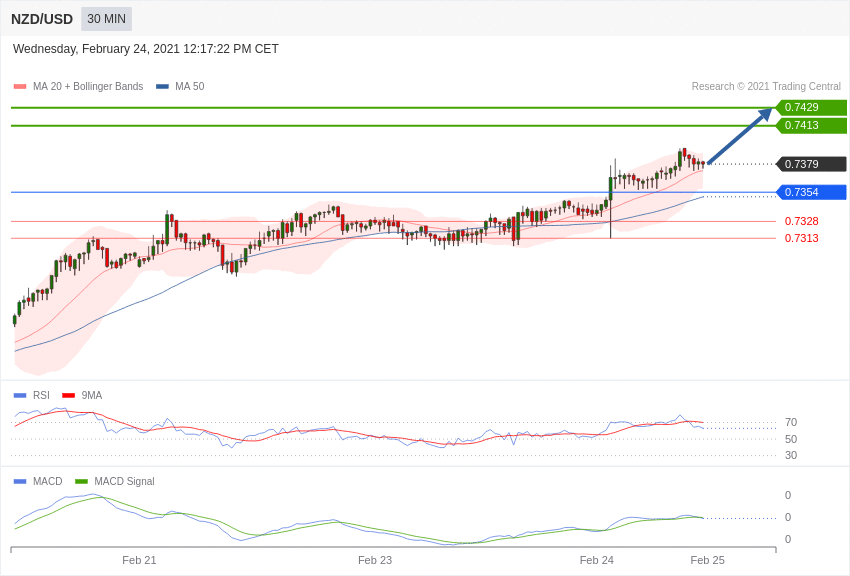This screenshot has width=850, height=576.
Task: Click the Research Trading Central credit text
Action: coord(766,87)
